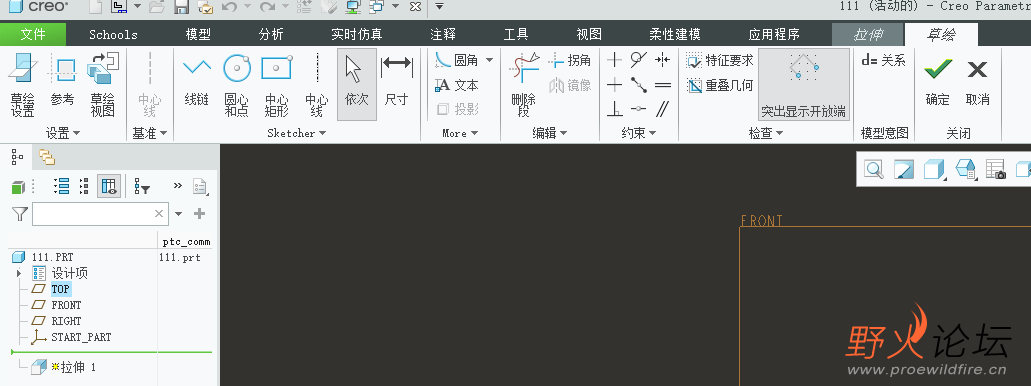Switch to the 视图 view tab

tap(588, 34)
